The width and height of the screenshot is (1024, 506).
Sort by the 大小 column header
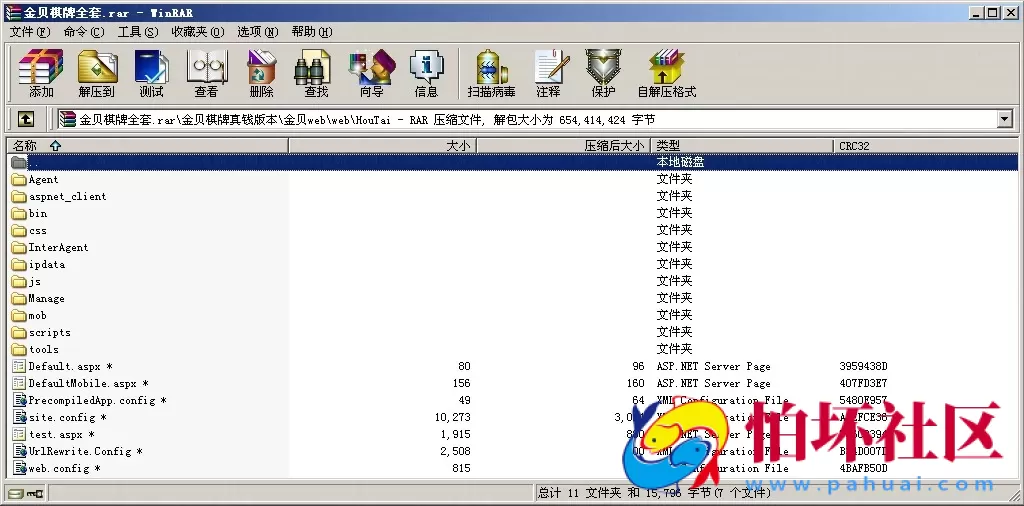coord(383,146)
